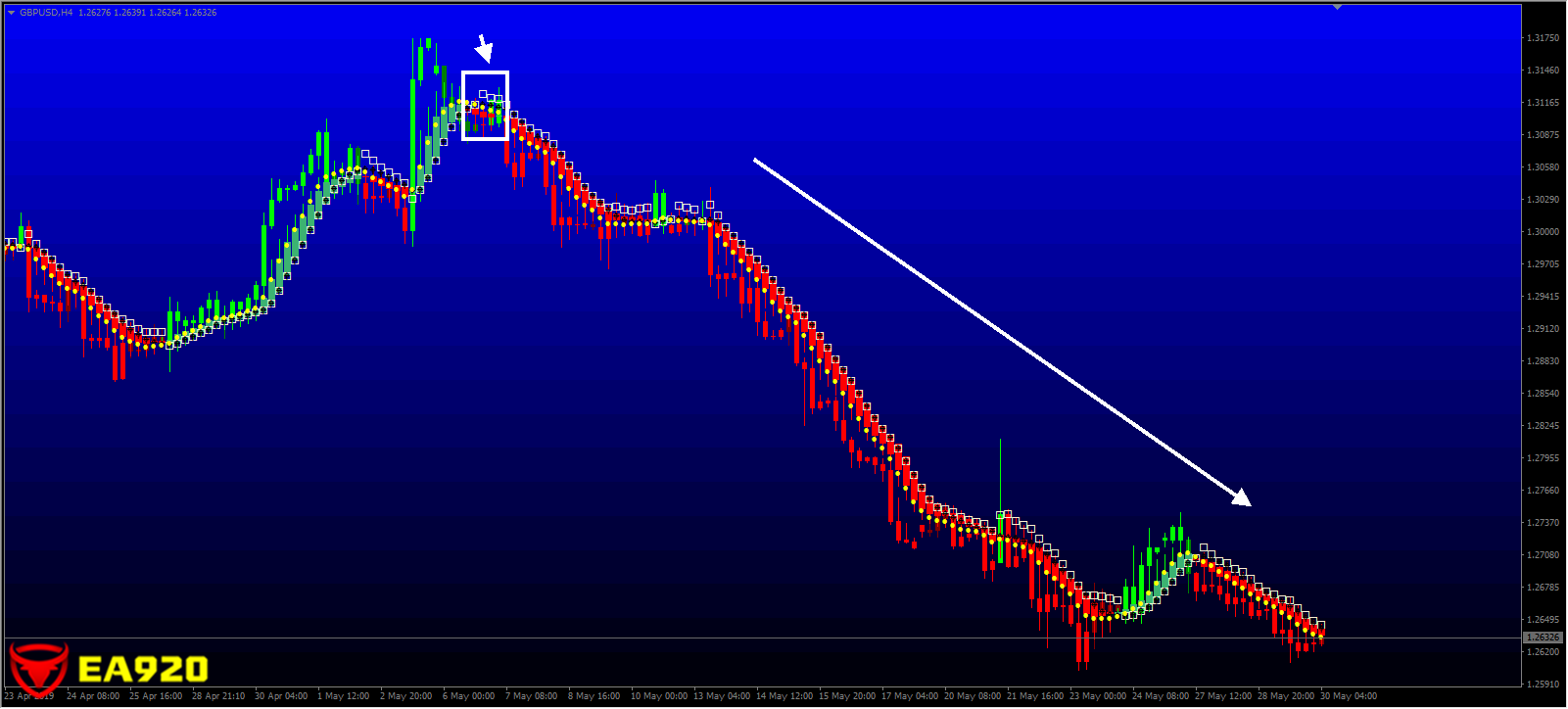
Task: Click the 1.28540 price axis label
Action: 1543,394
